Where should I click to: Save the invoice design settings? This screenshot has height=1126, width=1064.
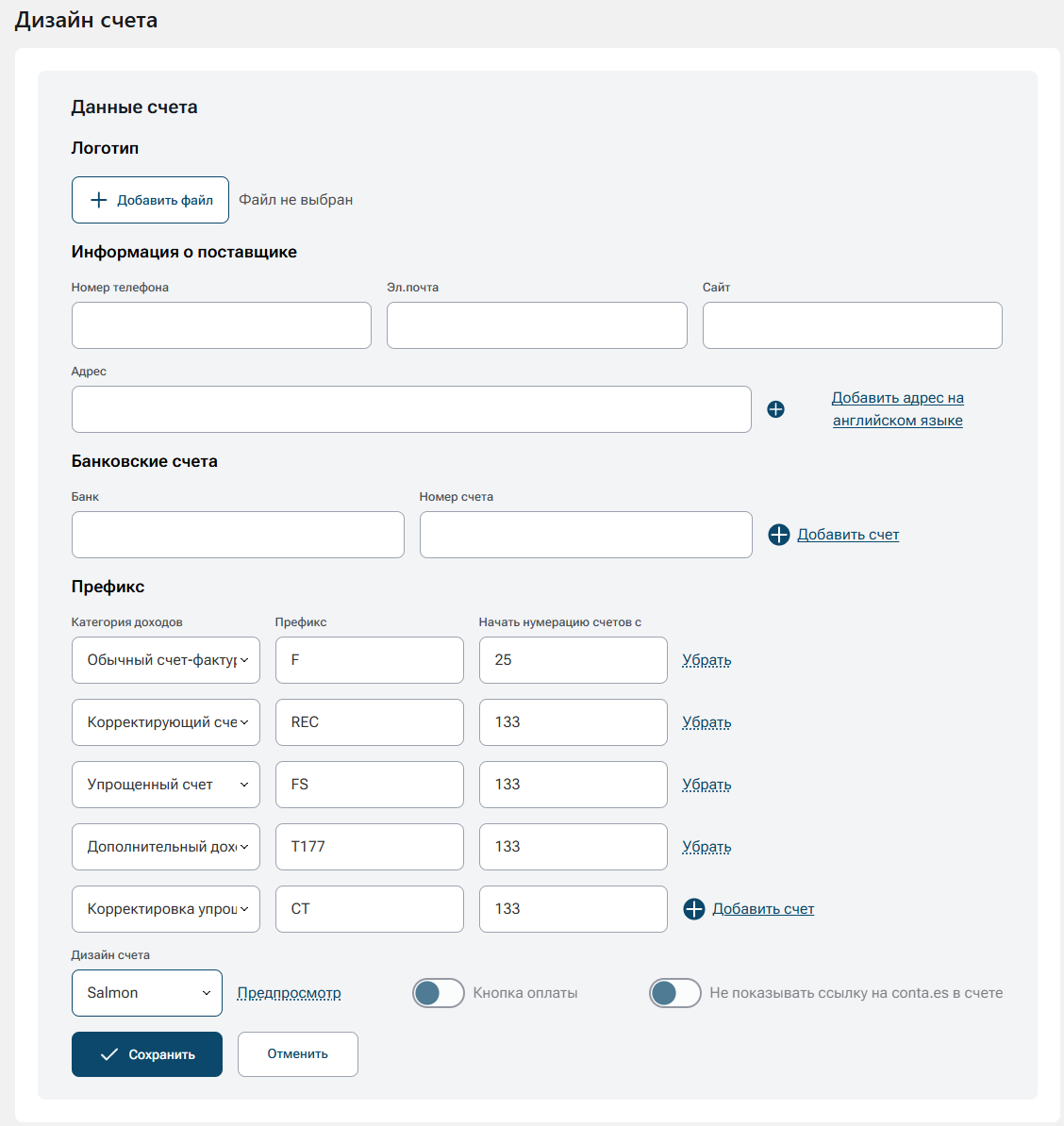[147, 1054]
